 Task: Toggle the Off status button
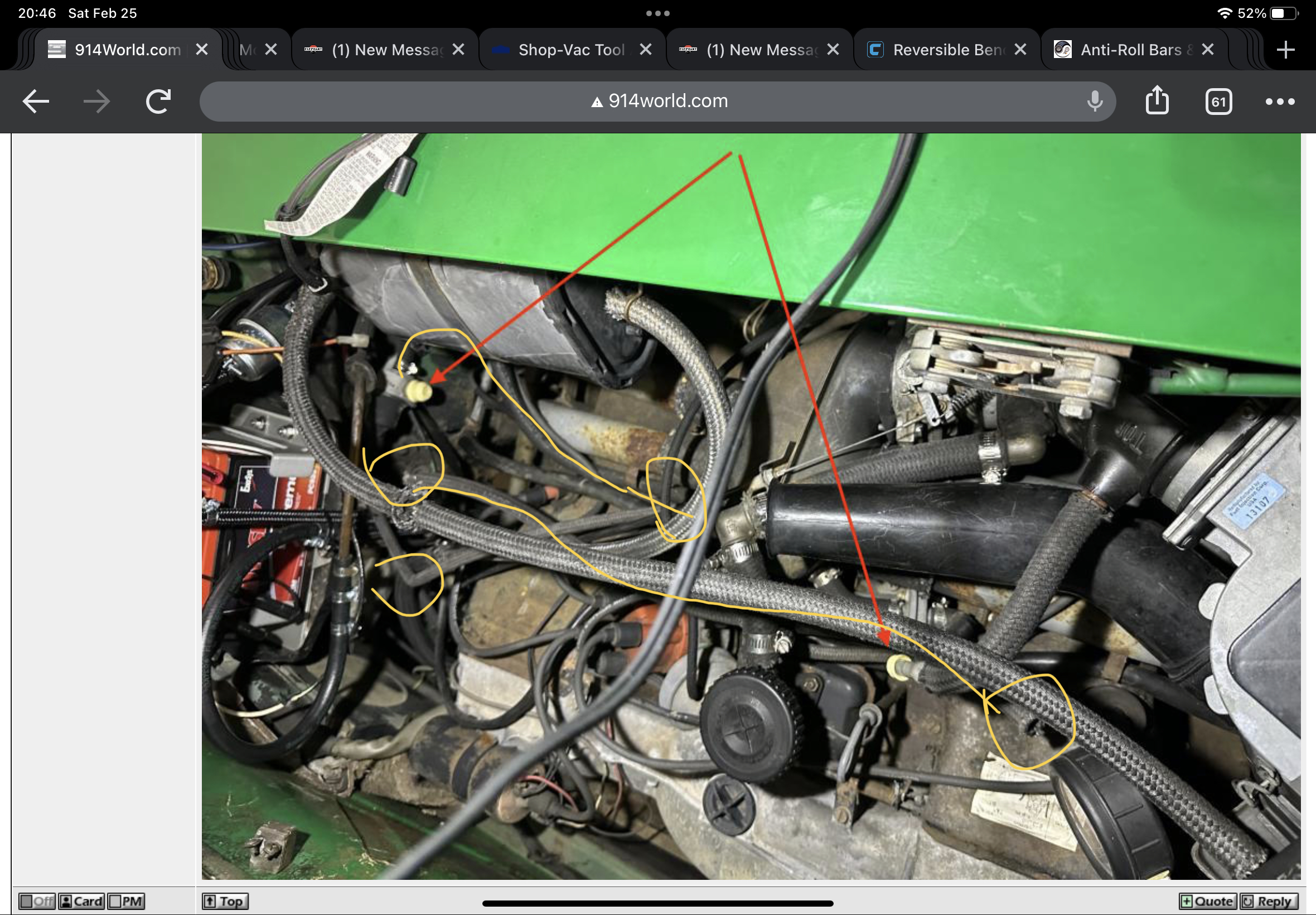37,901
